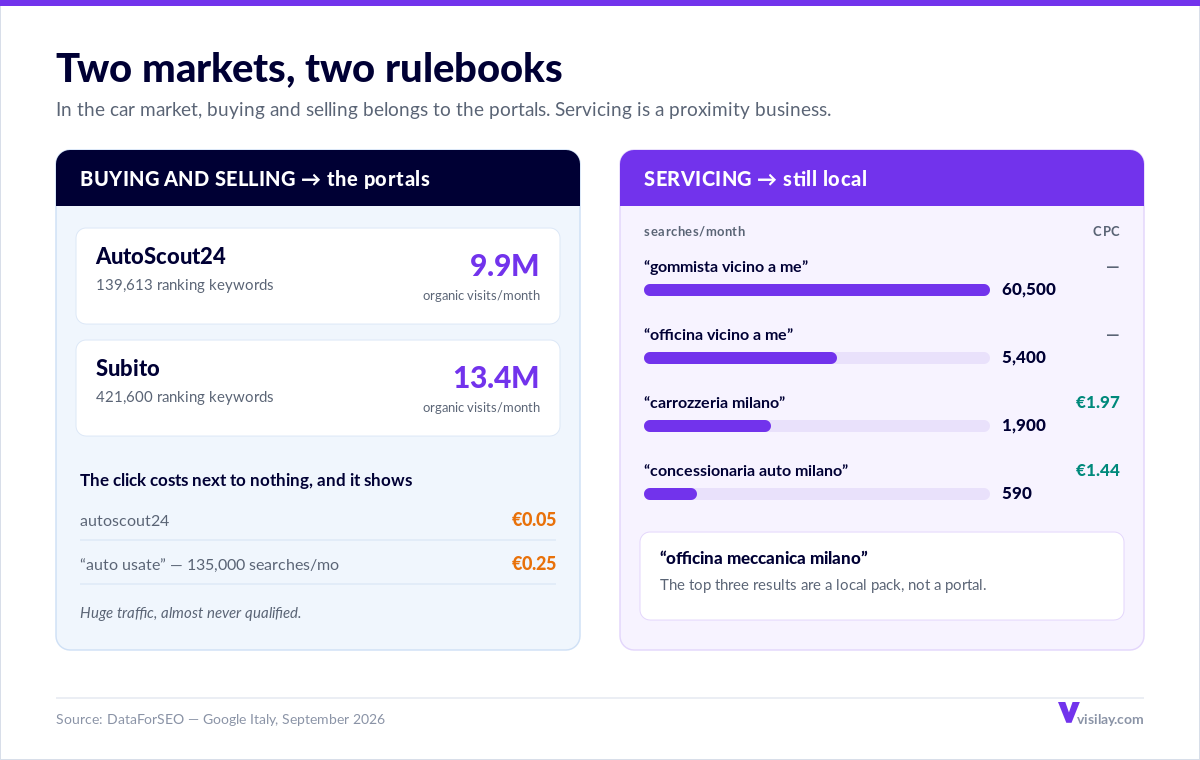Click '421,600 ranking keywords' text
The height and width of the screenshot is (760, 1200).
click(185, 397)
